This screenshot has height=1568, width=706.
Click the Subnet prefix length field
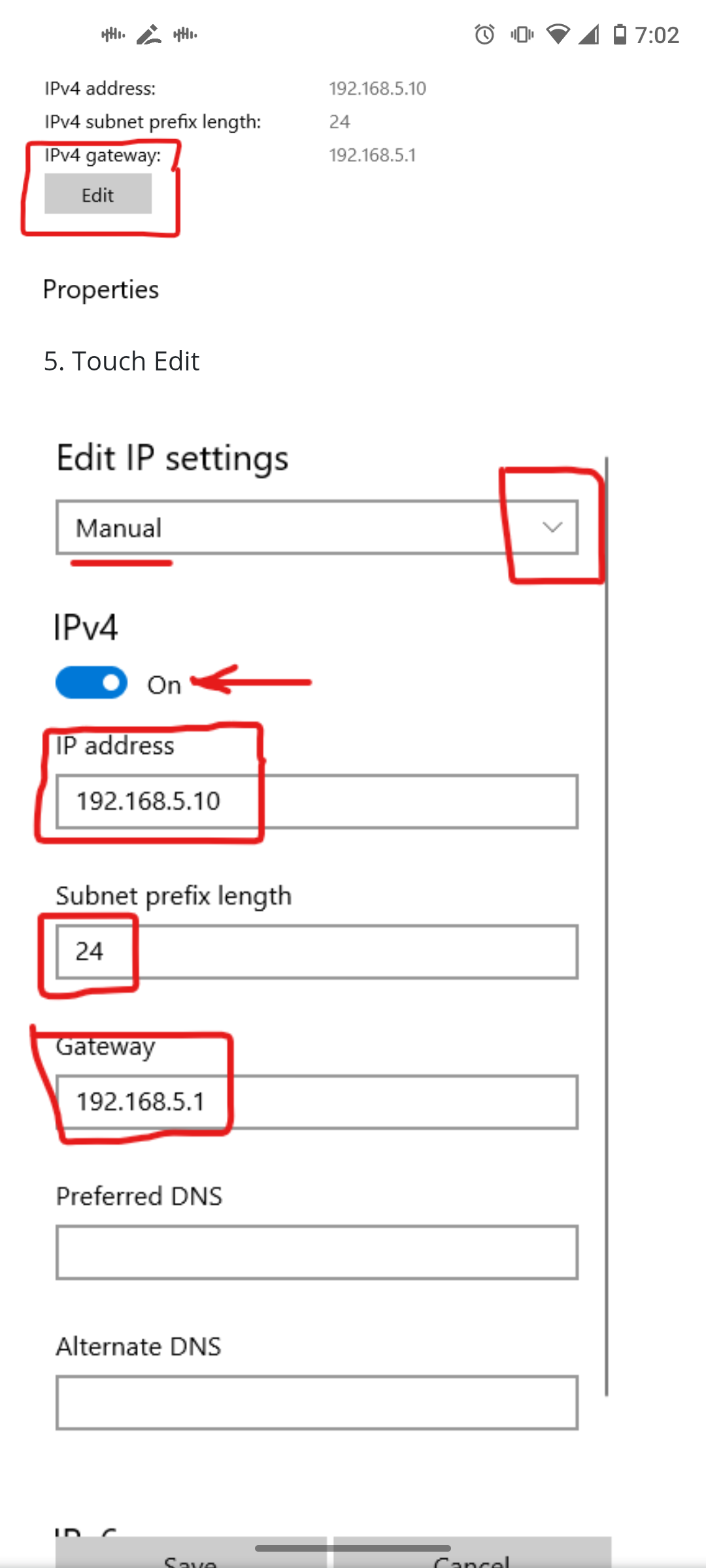(x=317, y=952)
